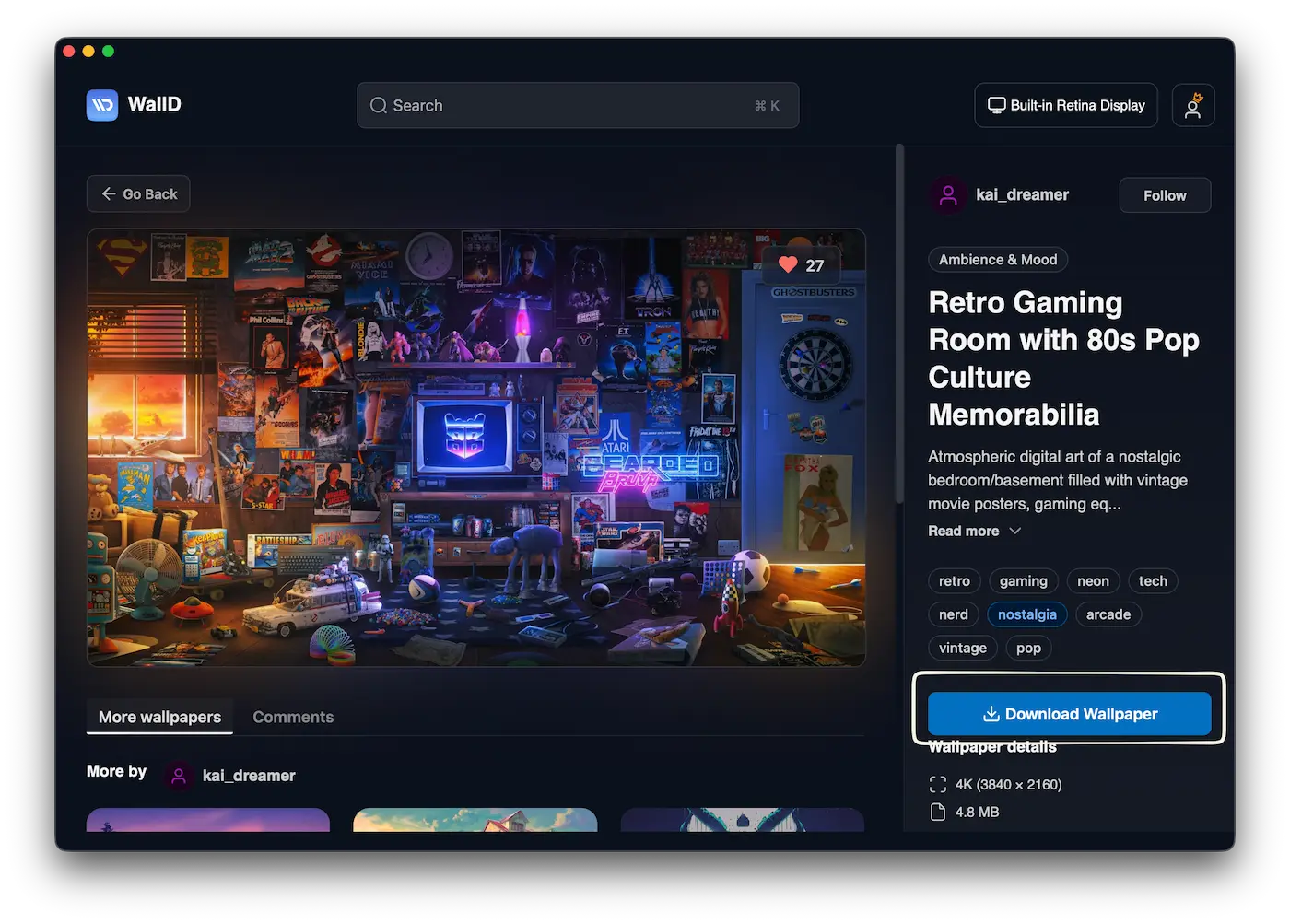Toggle Follow for kai_dreamer

(x=1164, y=195)
